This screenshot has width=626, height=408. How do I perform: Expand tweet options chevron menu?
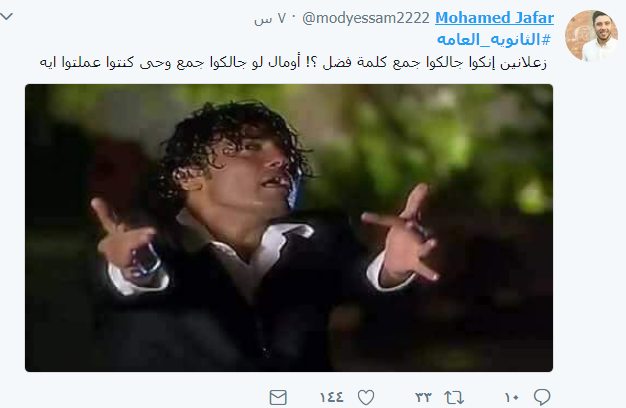tap(6, 16)
